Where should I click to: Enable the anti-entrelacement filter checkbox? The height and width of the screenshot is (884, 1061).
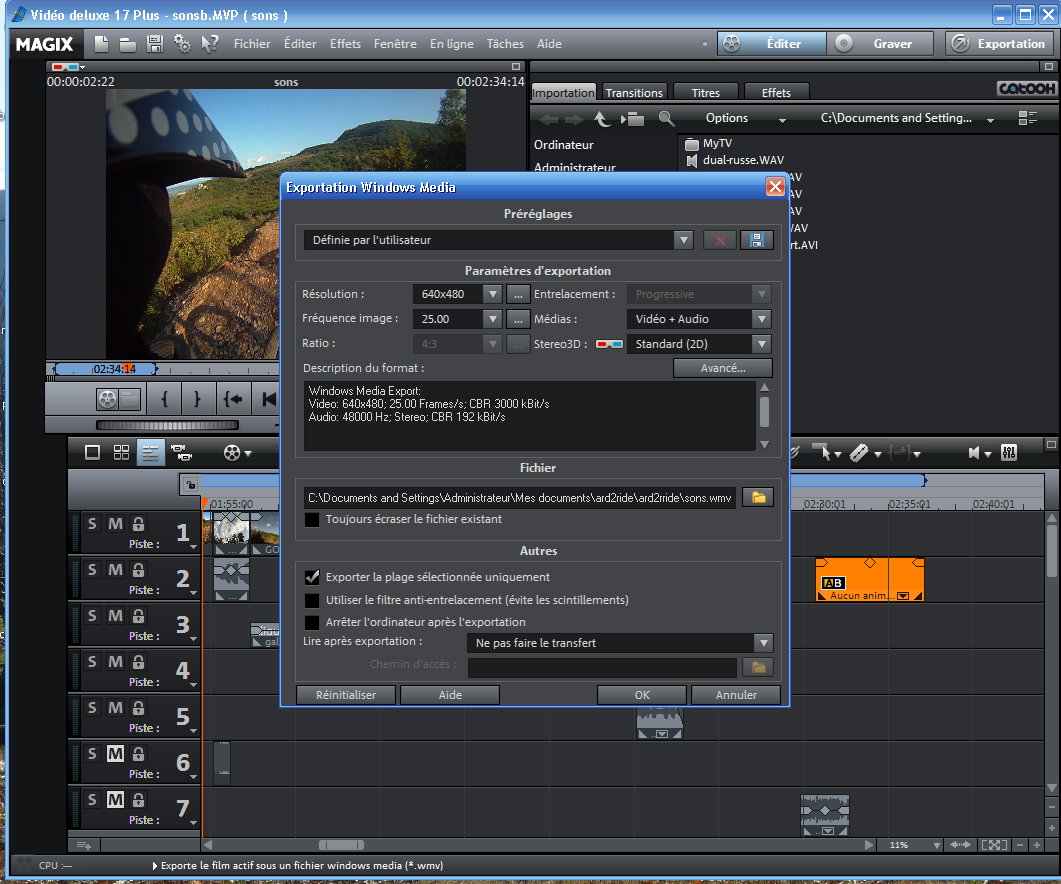[x=312, y=600]
